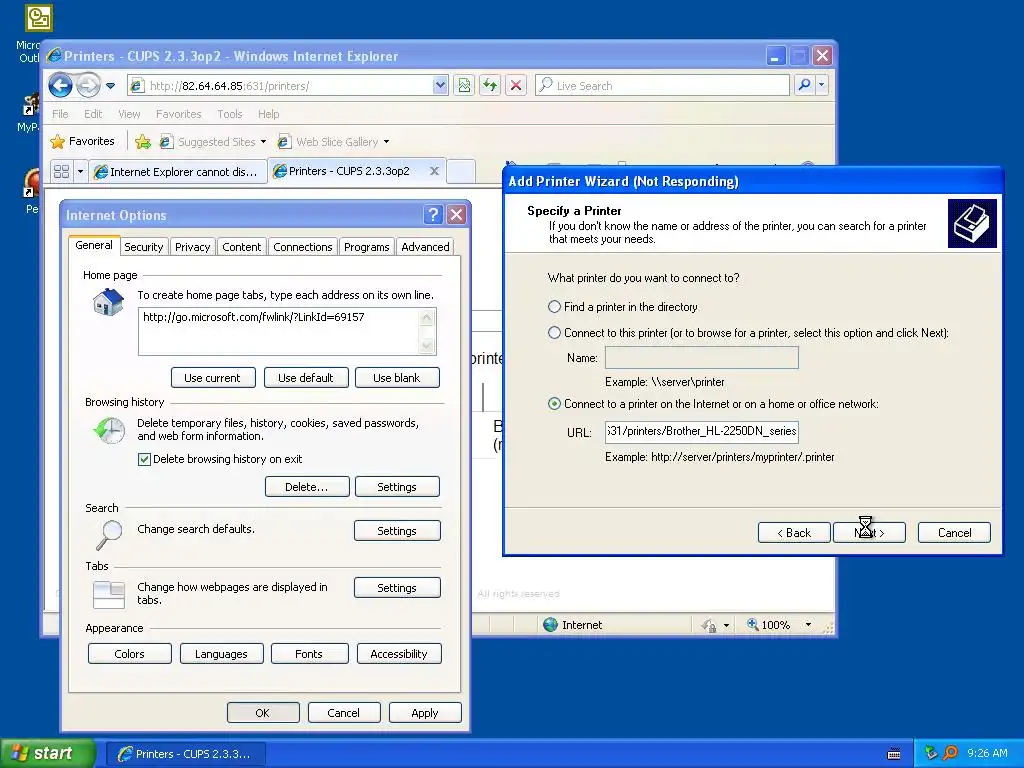This screenshot has width=1024, height=768.
Task: Open the zoom level 100% dropdown
Action: pyautogui.click(x=808, y=624)
